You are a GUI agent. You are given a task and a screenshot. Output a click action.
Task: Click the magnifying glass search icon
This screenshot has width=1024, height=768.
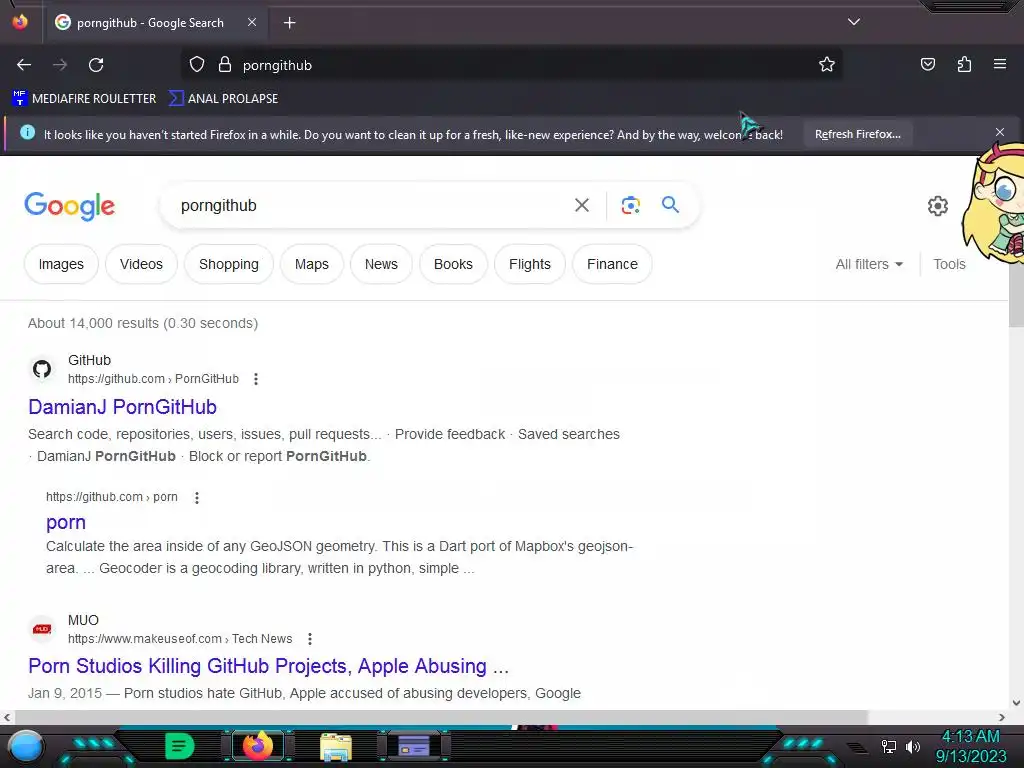pyautogui.click(x=670, y=204)
